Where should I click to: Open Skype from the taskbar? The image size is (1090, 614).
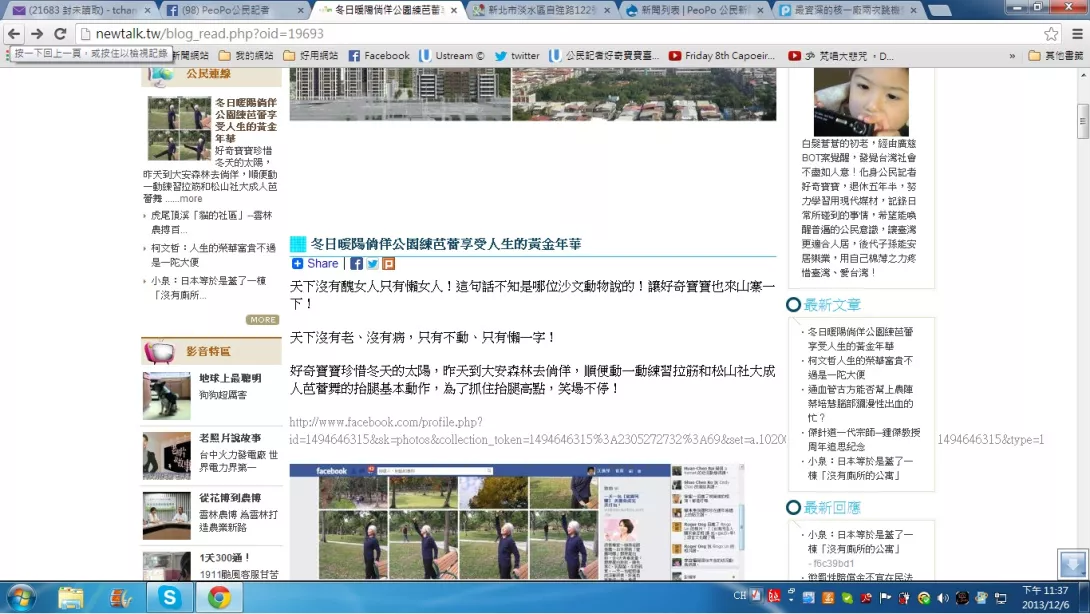pos(169,597)
